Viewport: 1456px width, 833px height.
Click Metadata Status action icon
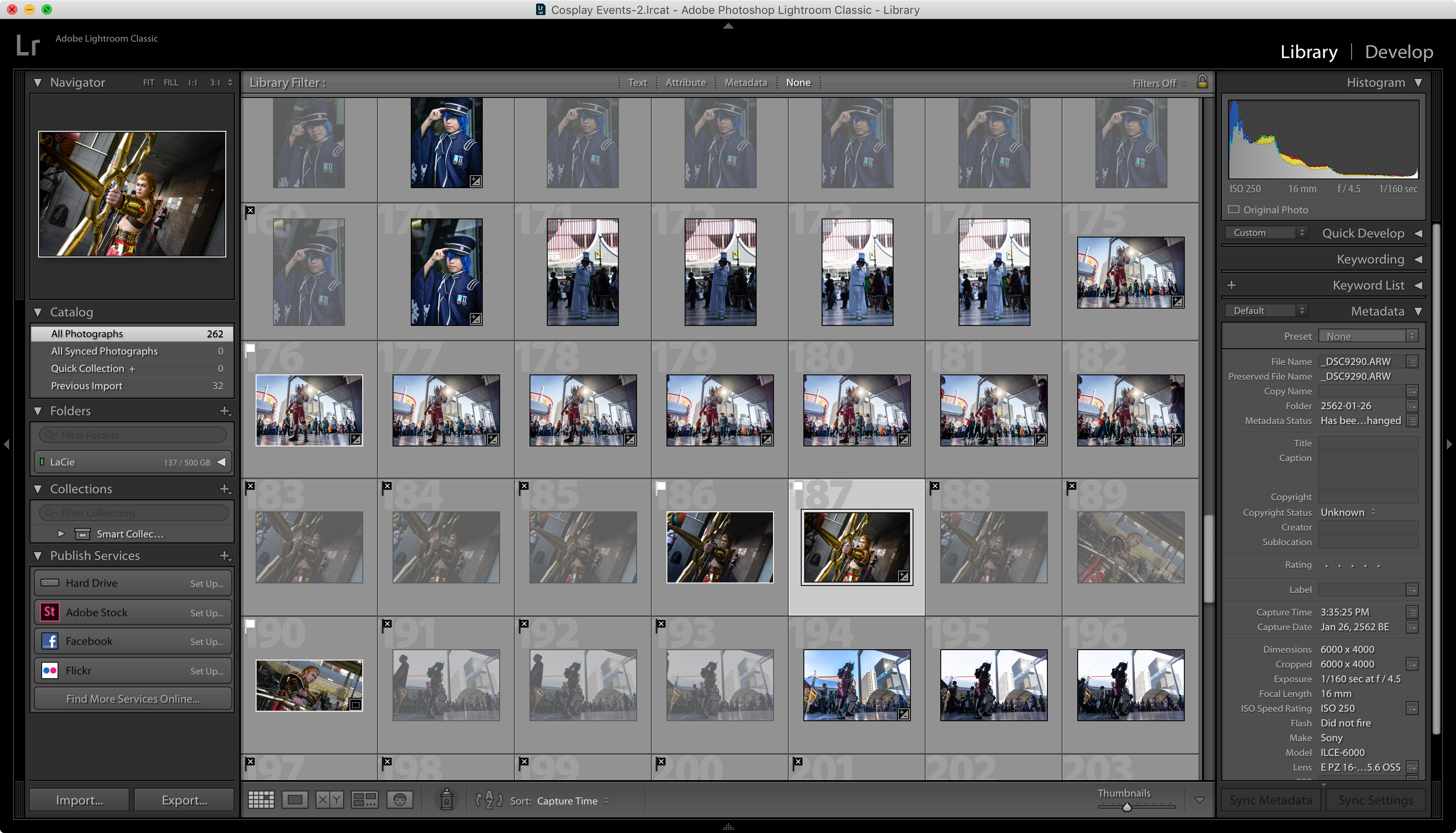[x=1412, y=420]
